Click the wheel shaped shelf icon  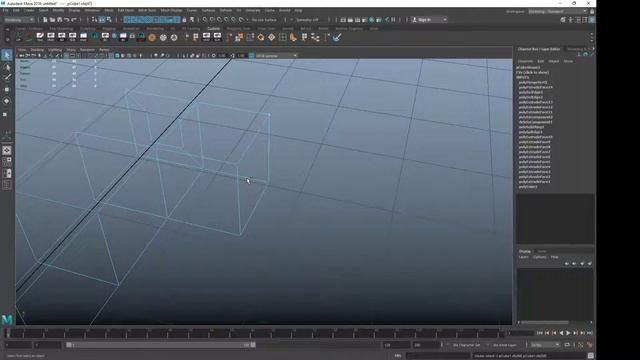click(163, 38)
